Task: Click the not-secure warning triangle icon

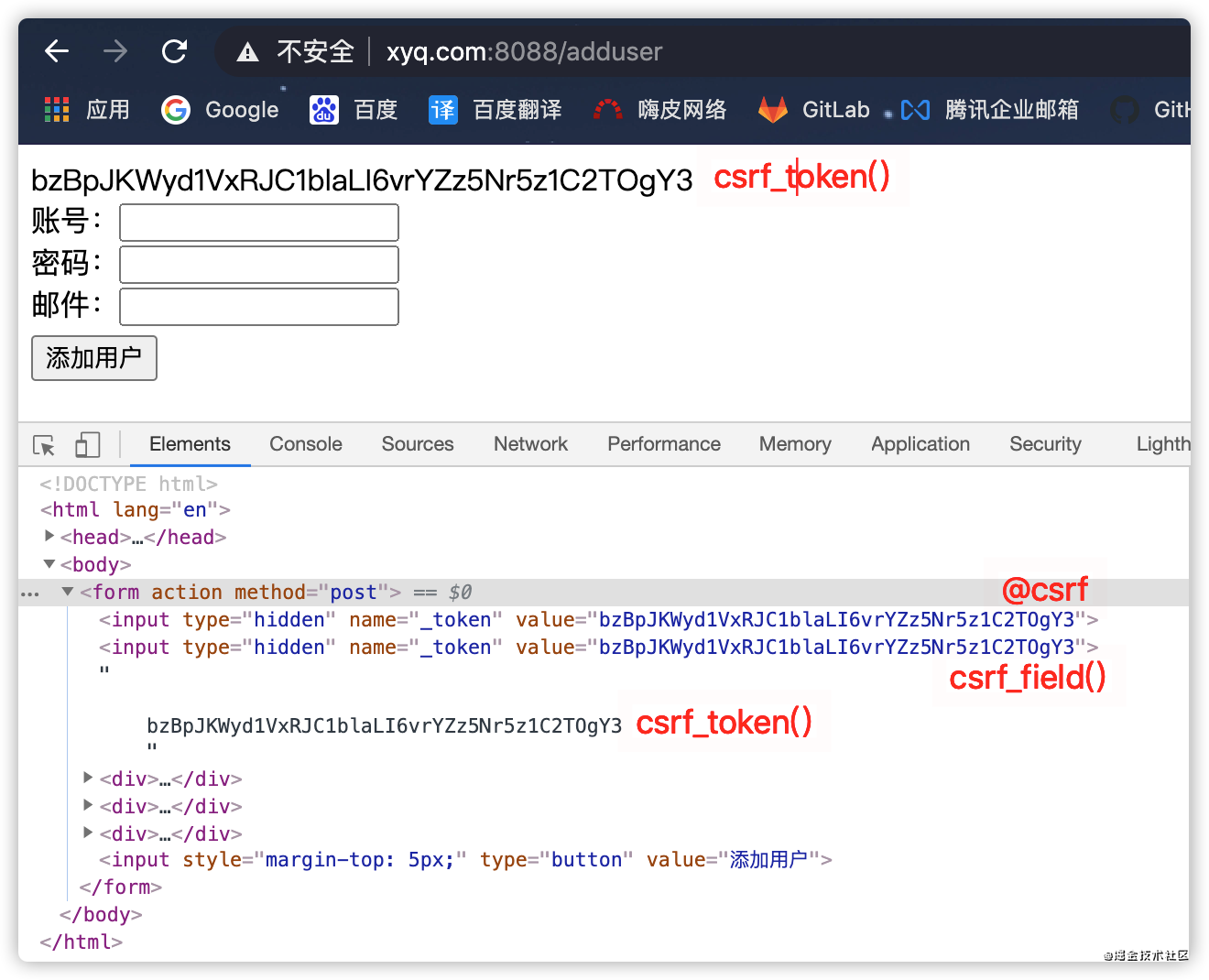Action: (247, 52)
